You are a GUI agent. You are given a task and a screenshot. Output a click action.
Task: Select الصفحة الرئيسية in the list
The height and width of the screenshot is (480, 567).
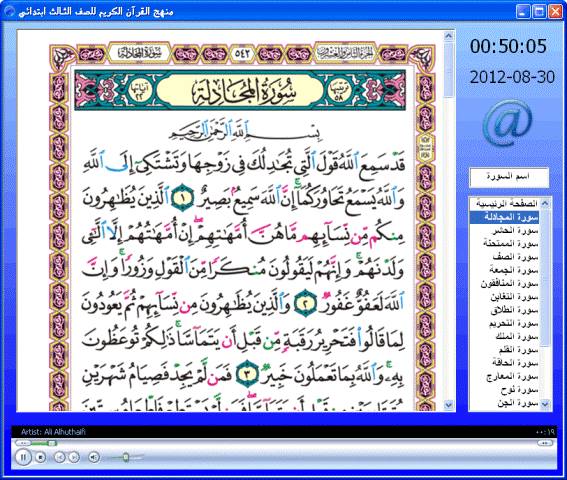504,203
